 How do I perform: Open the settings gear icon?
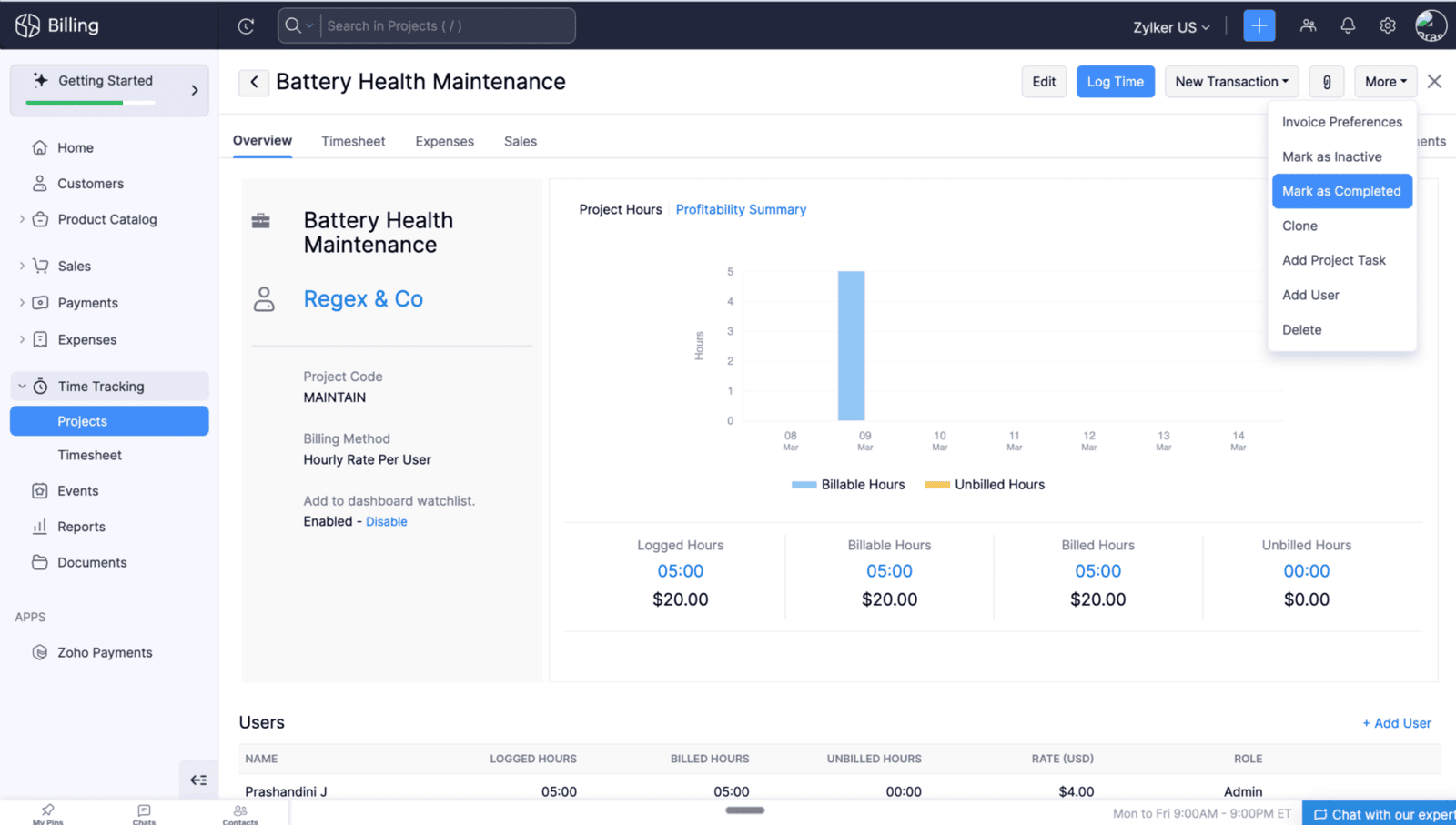coord(1387,26)
